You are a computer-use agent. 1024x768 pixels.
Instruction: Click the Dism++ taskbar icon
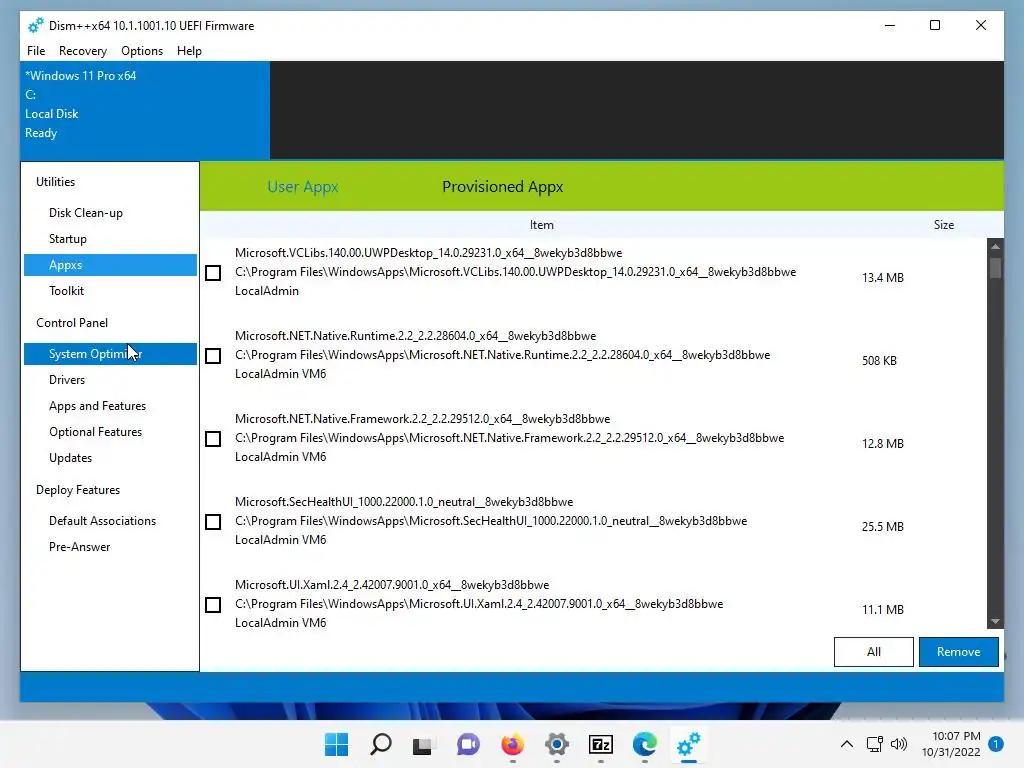pyautogui.click(x=689, y=744)
